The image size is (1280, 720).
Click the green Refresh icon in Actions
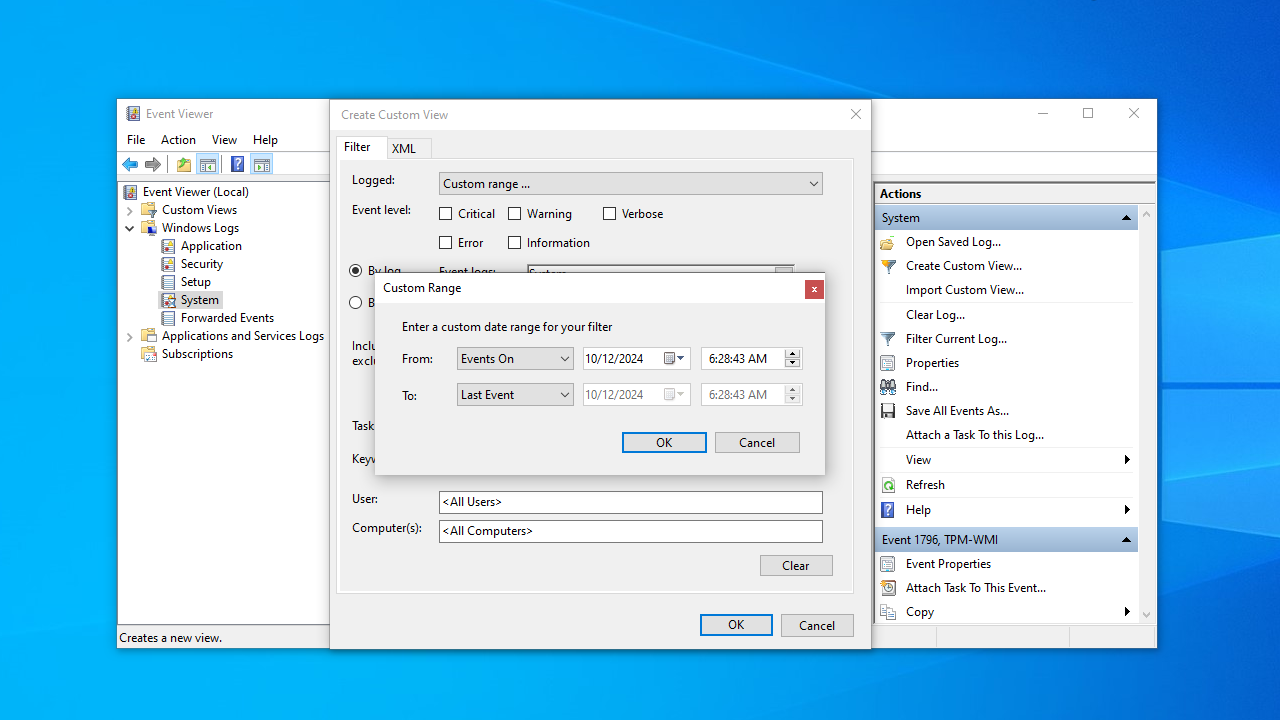coord(888,485)
